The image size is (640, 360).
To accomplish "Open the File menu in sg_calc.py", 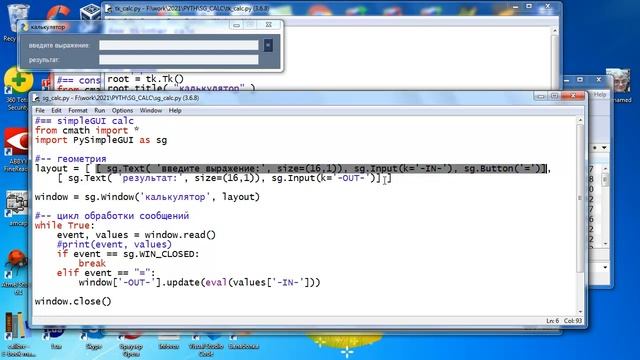I will pos(40,111).
